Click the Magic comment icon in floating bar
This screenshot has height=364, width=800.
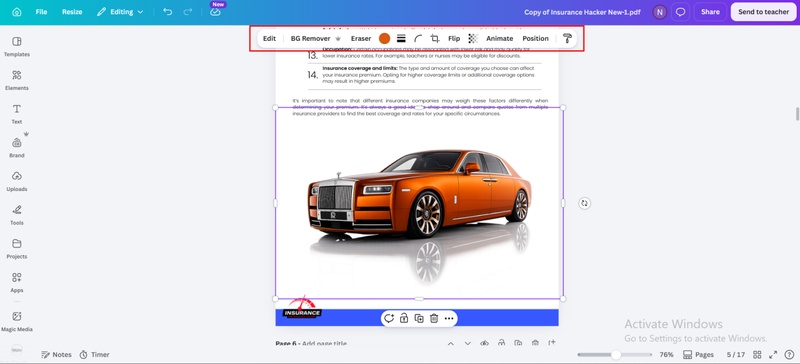[389, 319]
